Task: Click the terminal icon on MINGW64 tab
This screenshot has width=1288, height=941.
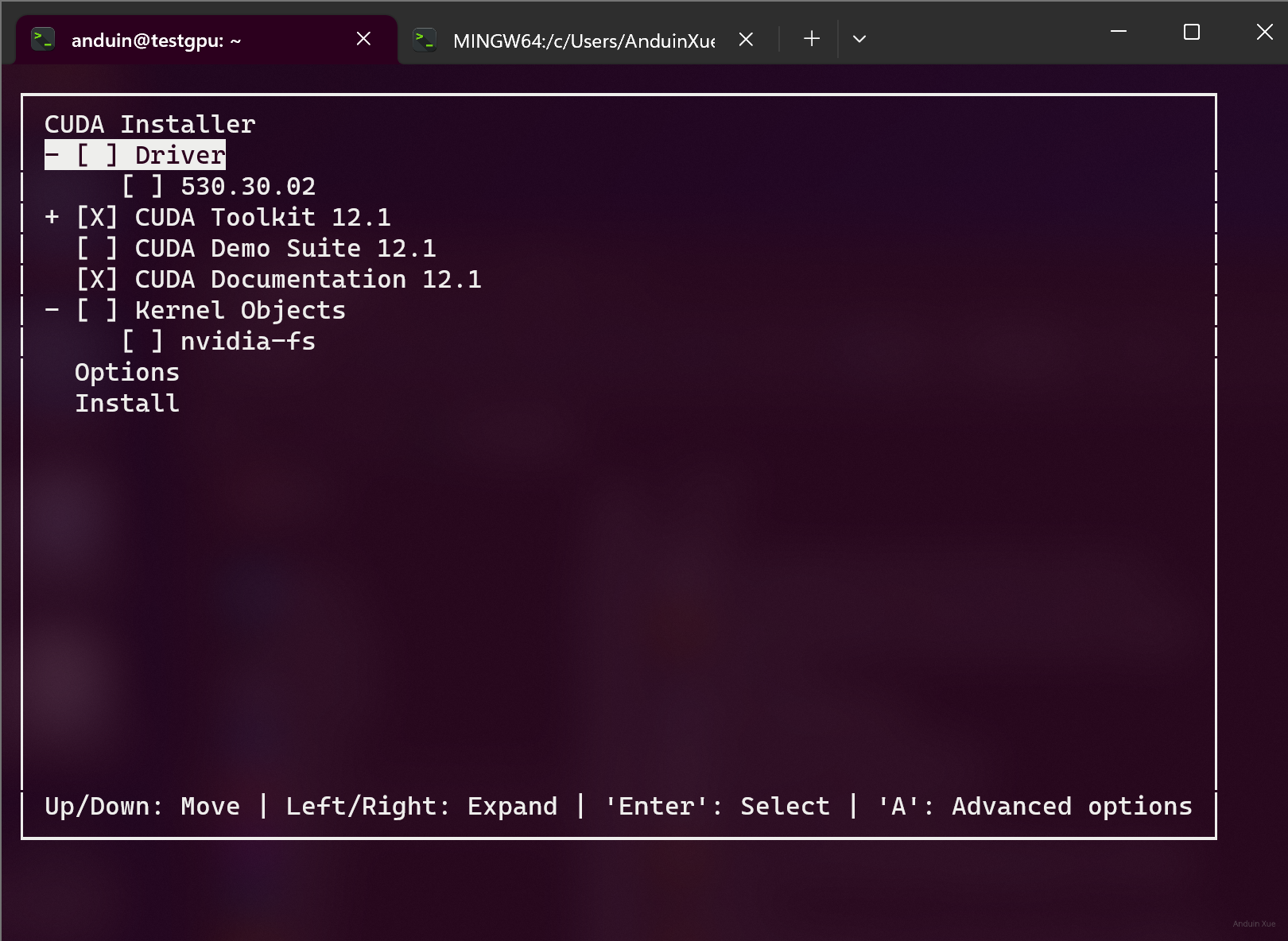Action: pos(425,39)
